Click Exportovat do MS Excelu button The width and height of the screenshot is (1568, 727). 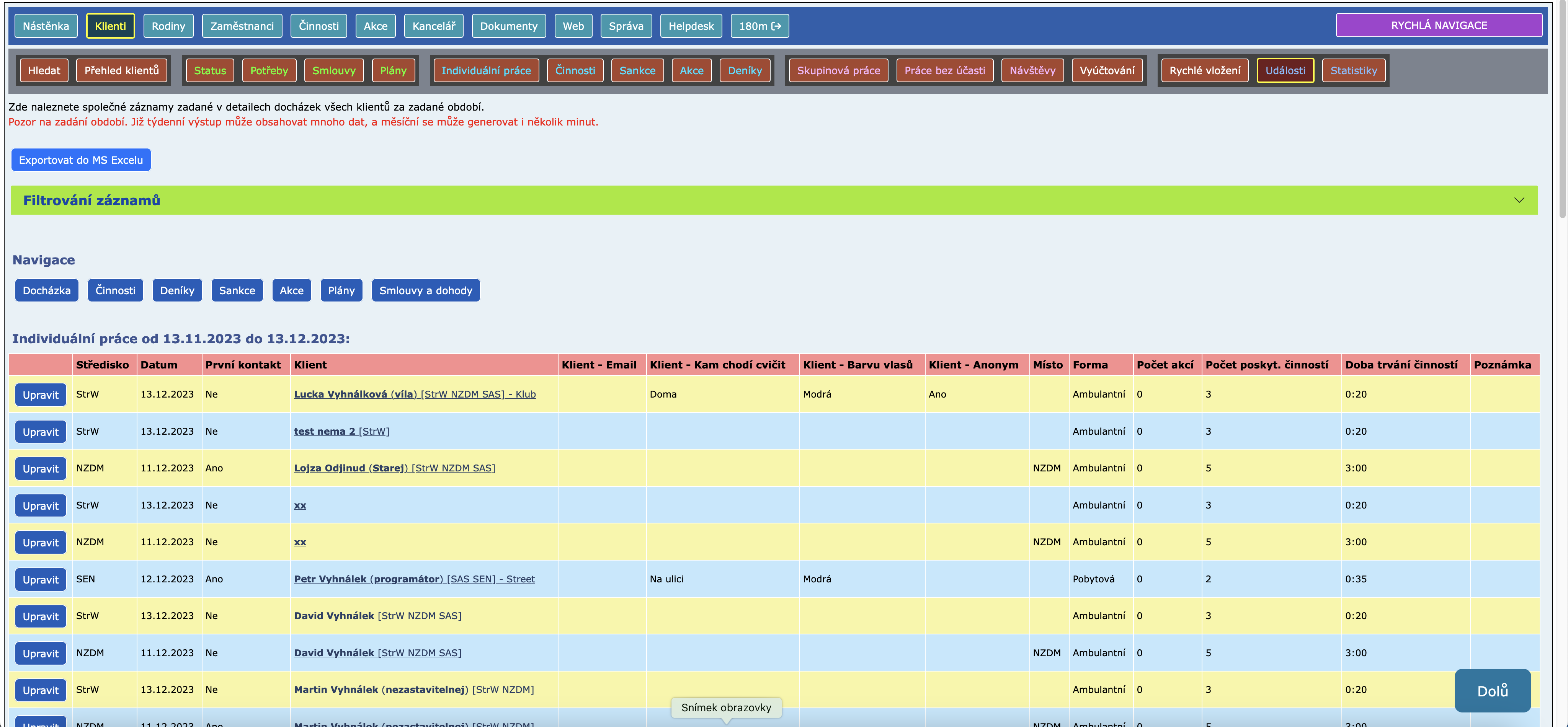[x=81, y=160]
